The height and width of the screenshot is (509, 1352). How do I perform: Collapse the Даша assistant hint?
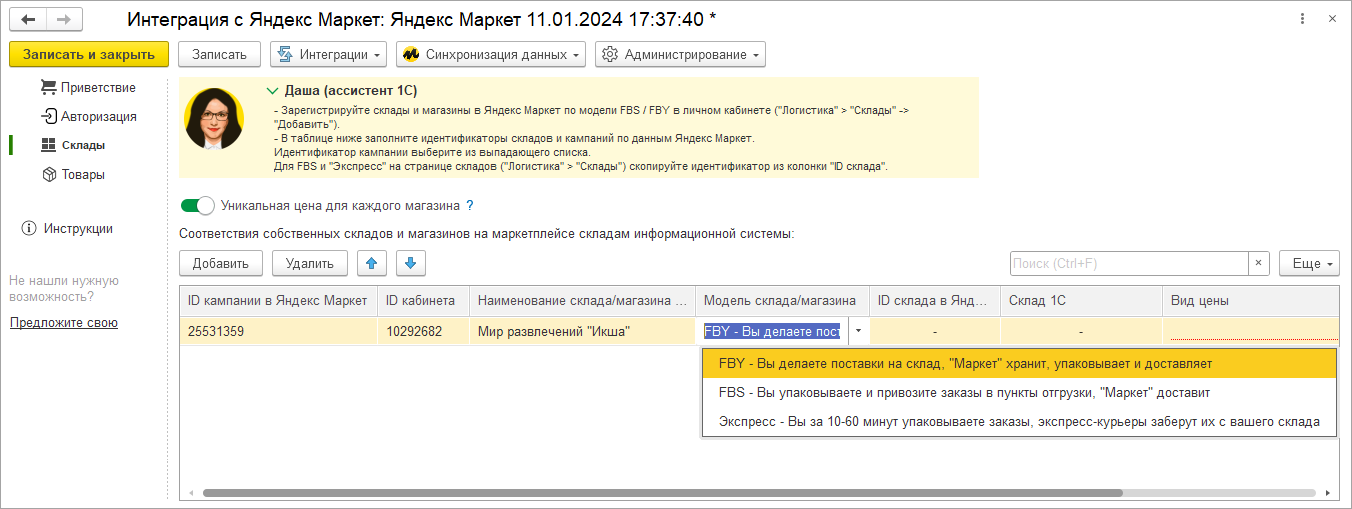(x=274, y=90)
